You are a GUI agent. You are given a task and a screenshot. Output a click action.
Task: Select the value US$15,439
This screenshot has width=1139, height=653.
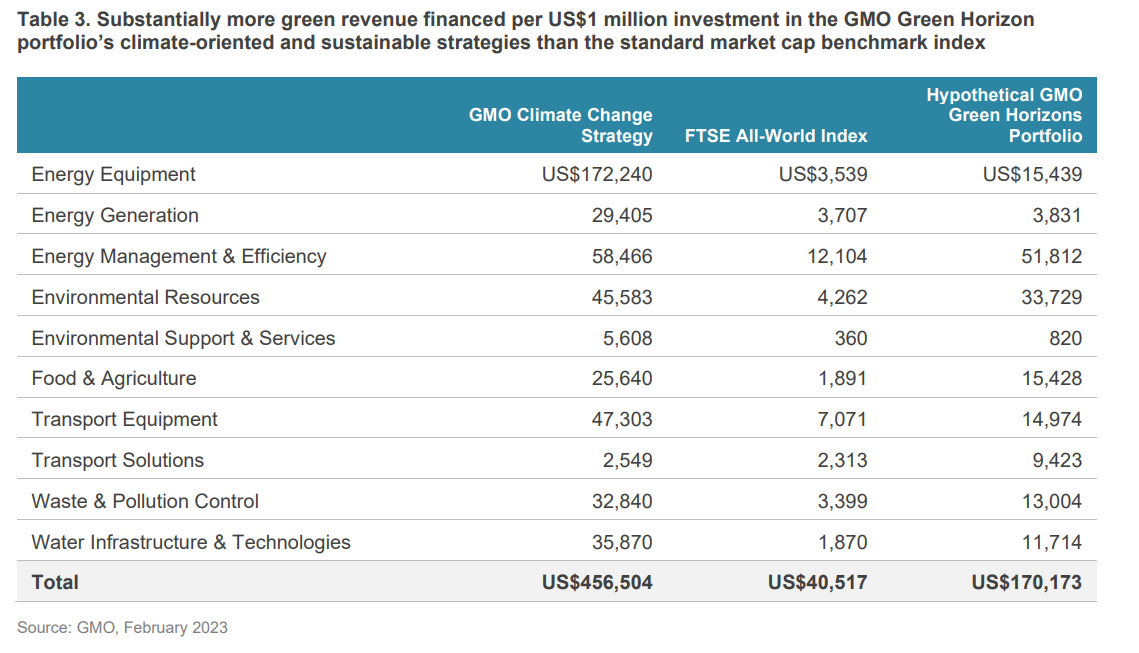1032,174
